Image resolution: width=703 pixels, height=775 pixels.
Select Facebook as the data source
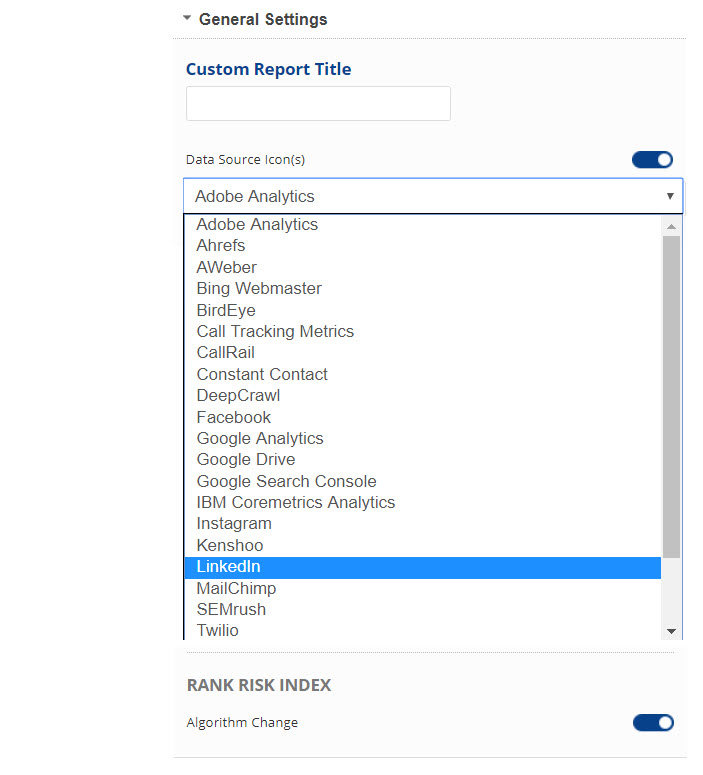pyautogui.click(x=234, y=417)
